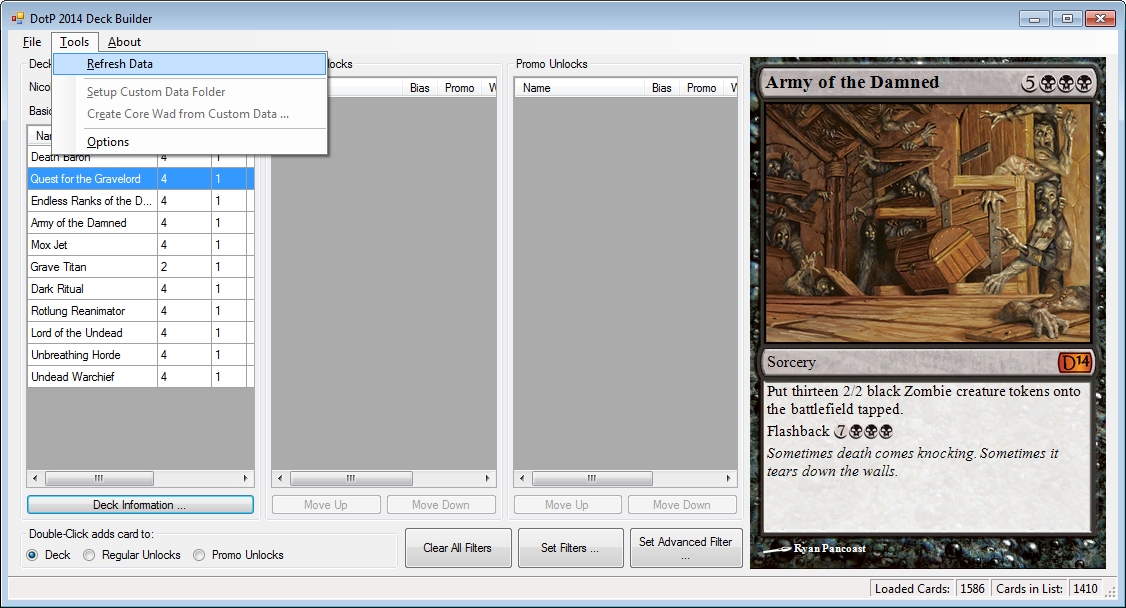Select Deck radio button

[33, 555]
